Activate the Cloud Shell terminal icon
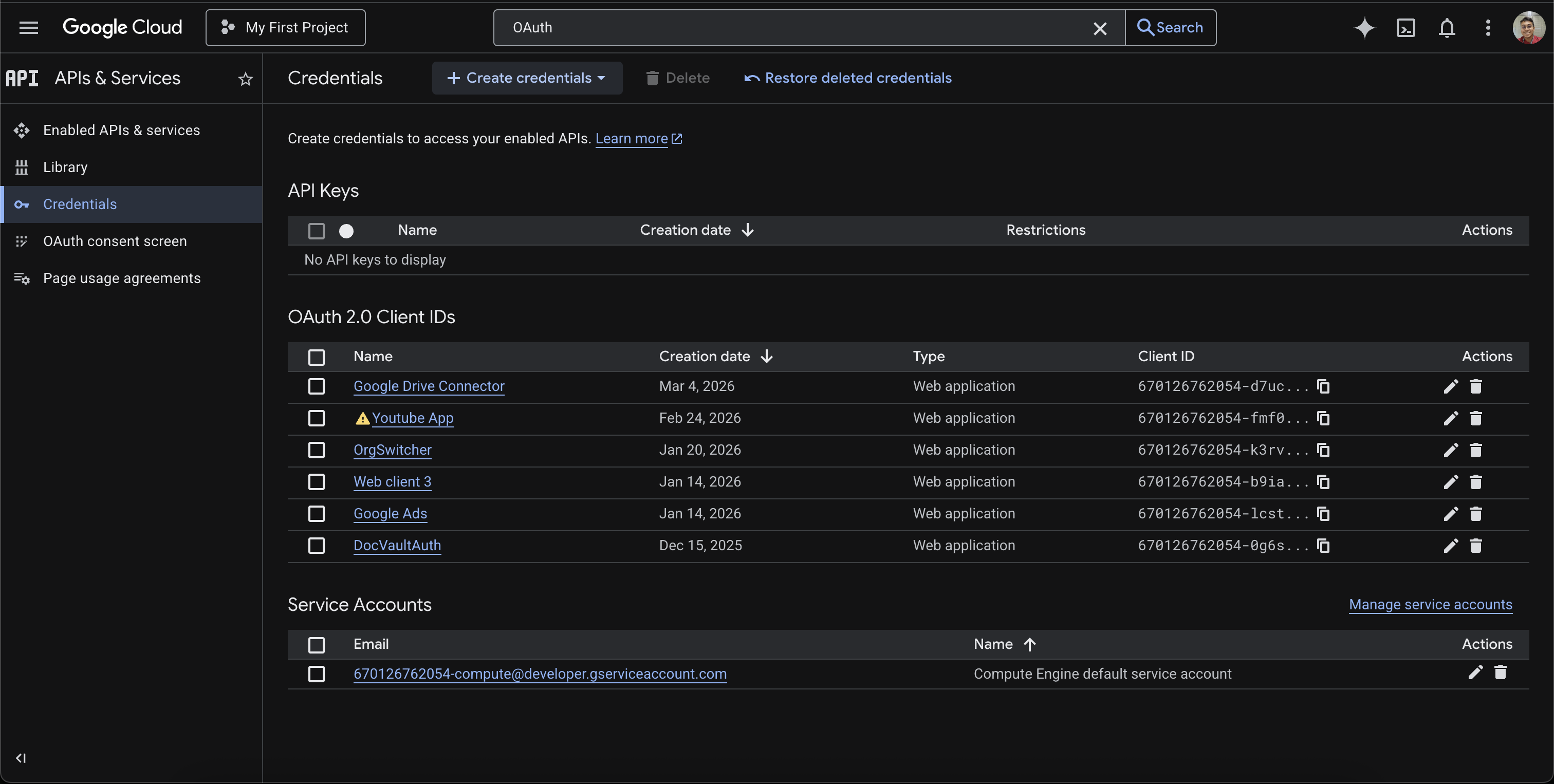1554x784 pixels. pyautogui.click(x=1405, y=28)
